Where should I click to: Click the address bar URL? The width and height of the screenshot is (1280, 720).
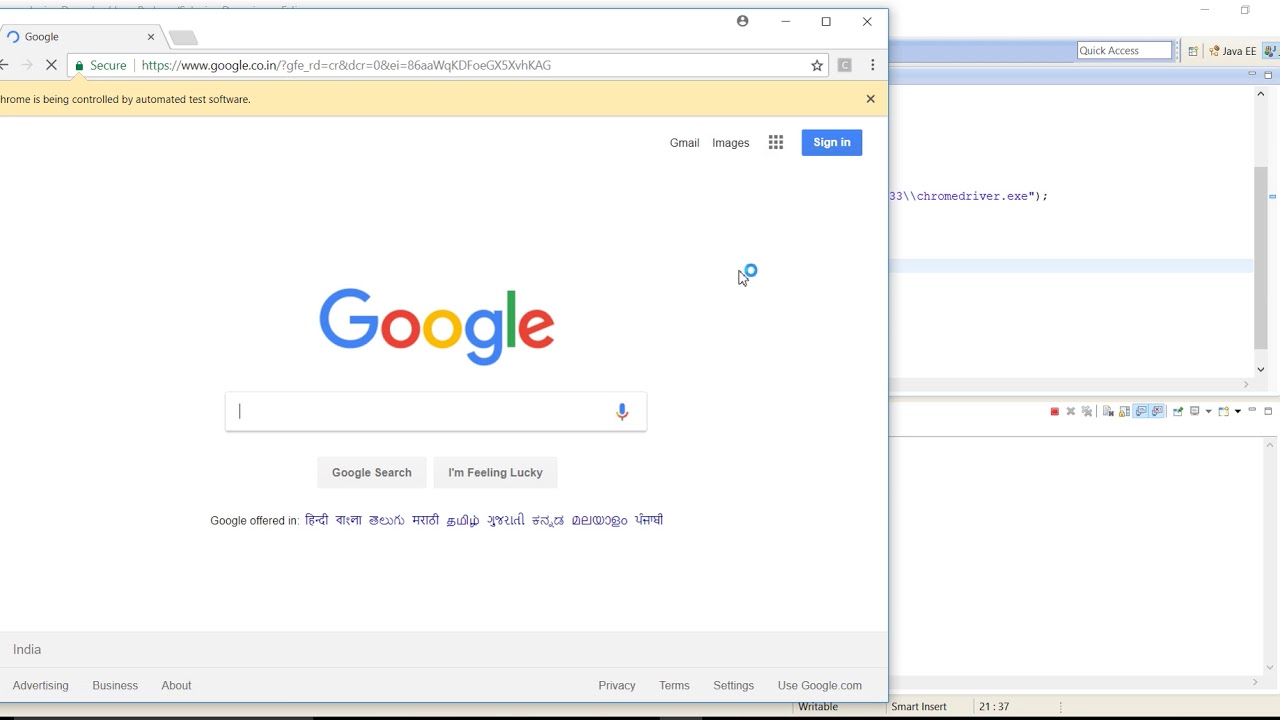pos(346,65)
